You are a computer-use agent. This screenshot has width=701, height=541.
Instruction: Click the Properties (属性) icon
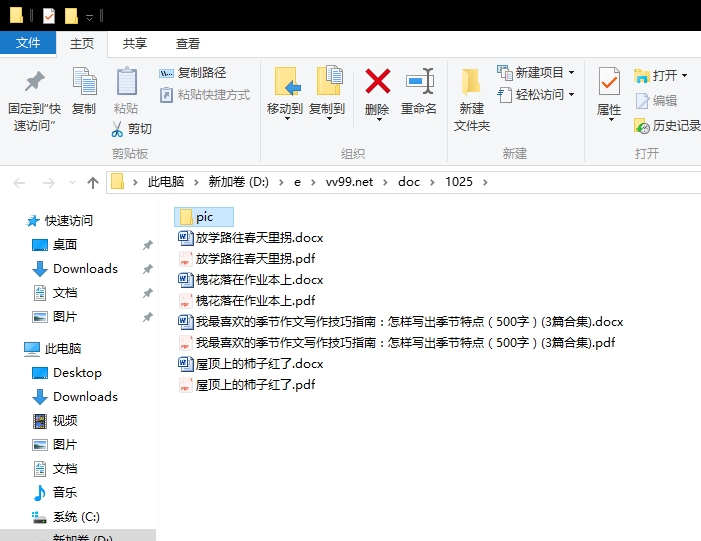point(609,81)
